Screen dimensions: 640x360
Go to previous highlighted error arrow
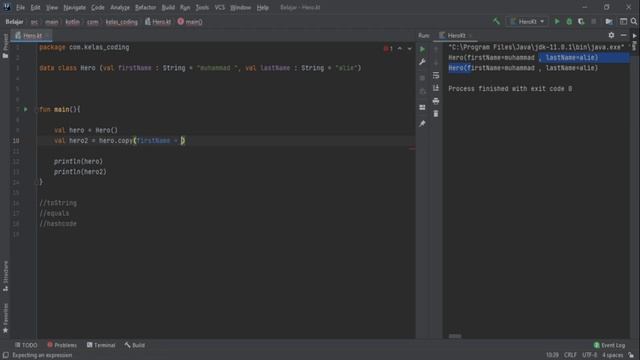[x=400, y=49]
